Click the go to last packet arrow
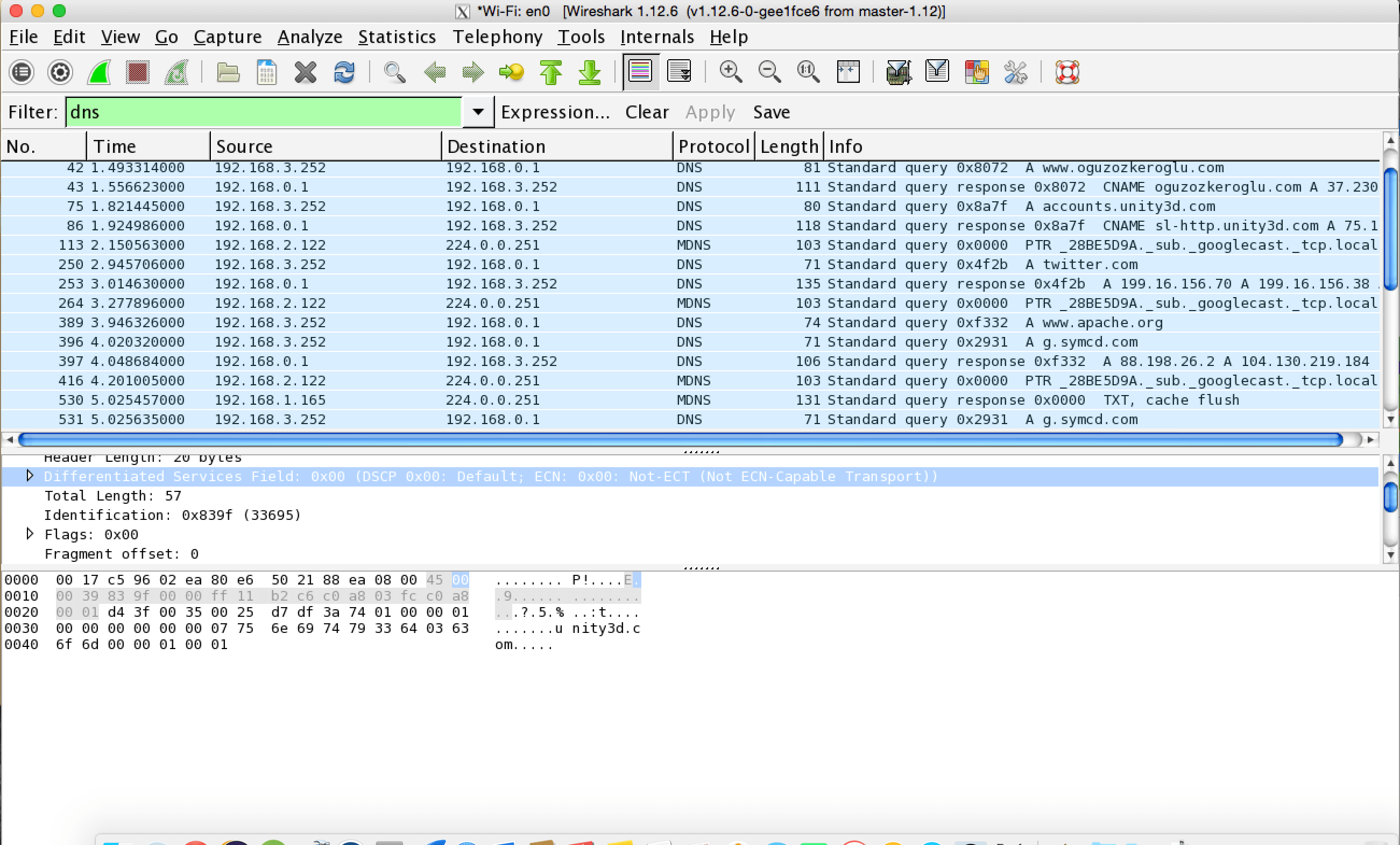The image size is (1400, 845). [x=589, y=73]
